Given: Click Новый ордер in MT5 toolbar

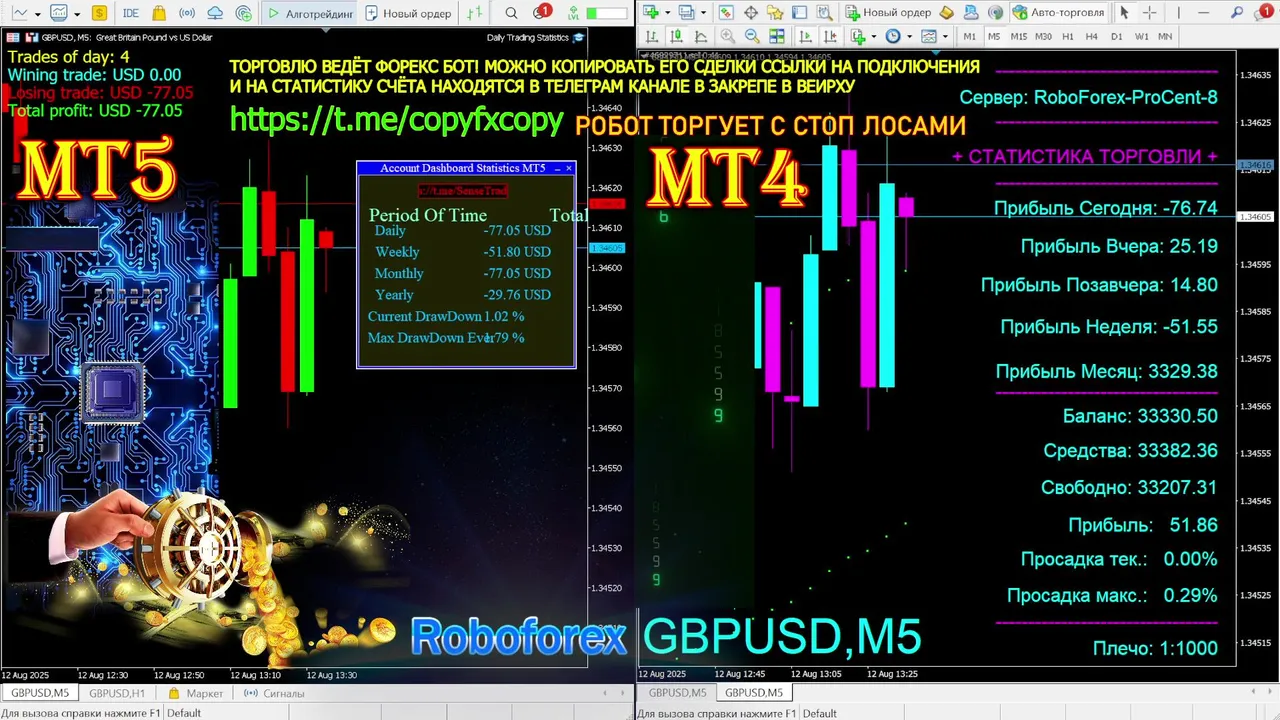Looking at the screenshot, I should click(408, 13).
